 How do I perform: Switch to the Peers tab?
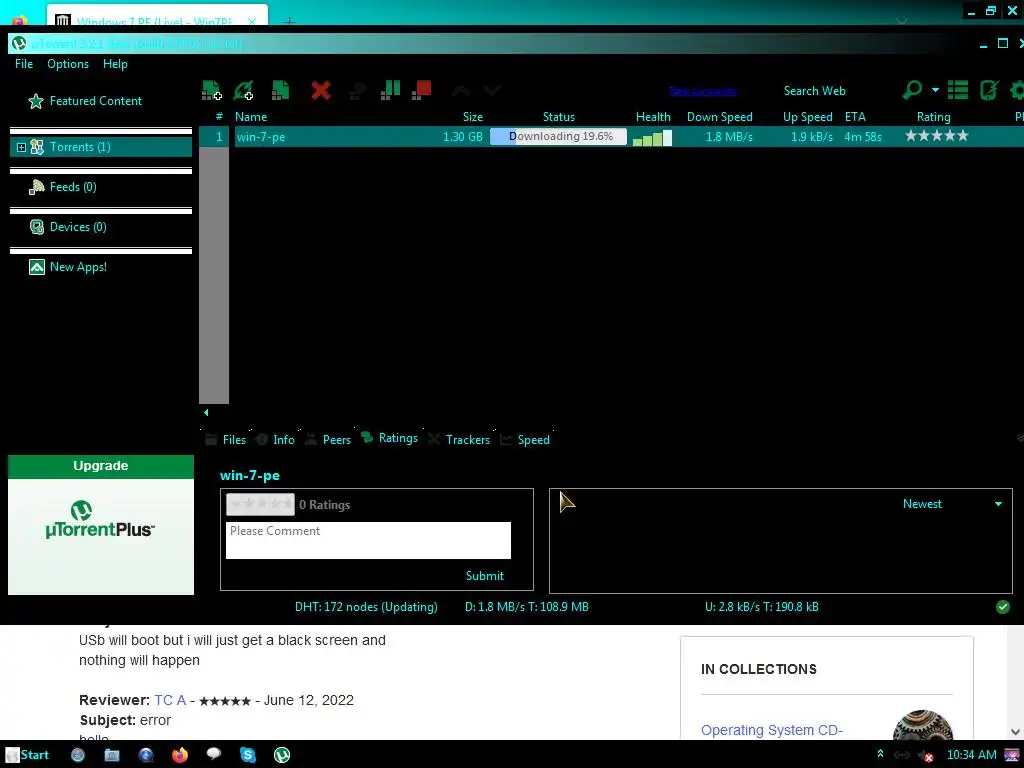point(328,440)
